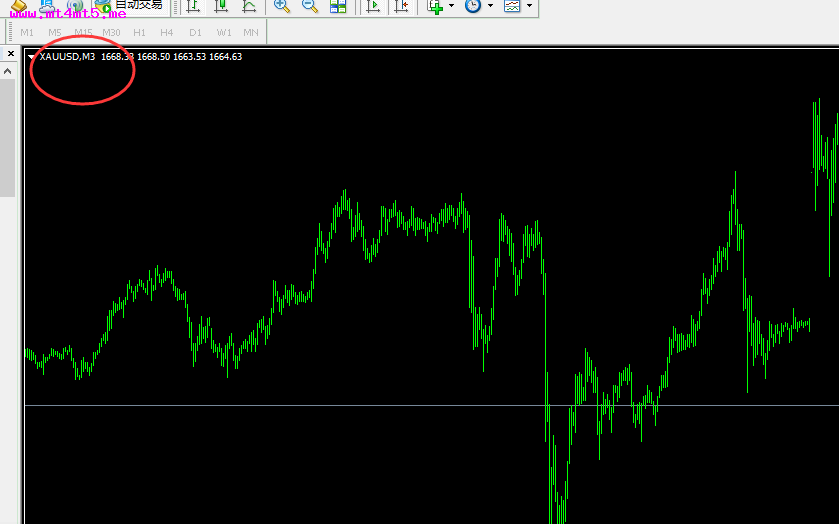Zoom out of the chart
This screenshot has width=839, height=524.
(310, 6)
